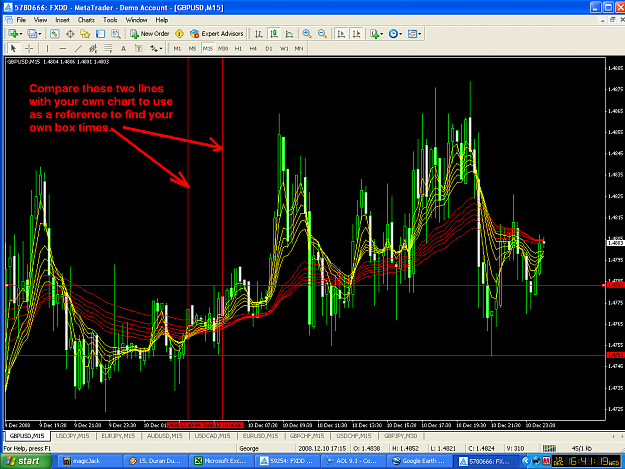625x469 pixels.
Task: Click the red M tray icon
Action: pos(546,461)
